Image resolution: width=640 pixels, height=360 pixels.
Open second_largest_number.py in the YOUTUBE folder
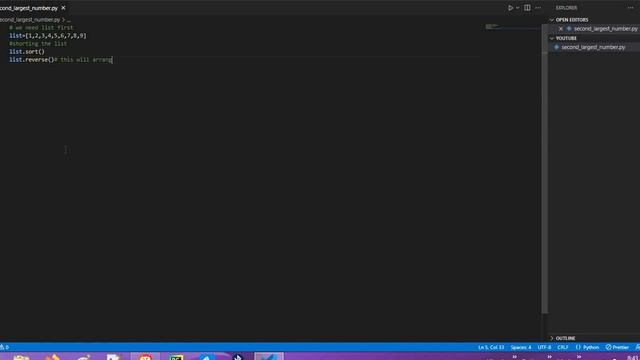tap(593, 47)
